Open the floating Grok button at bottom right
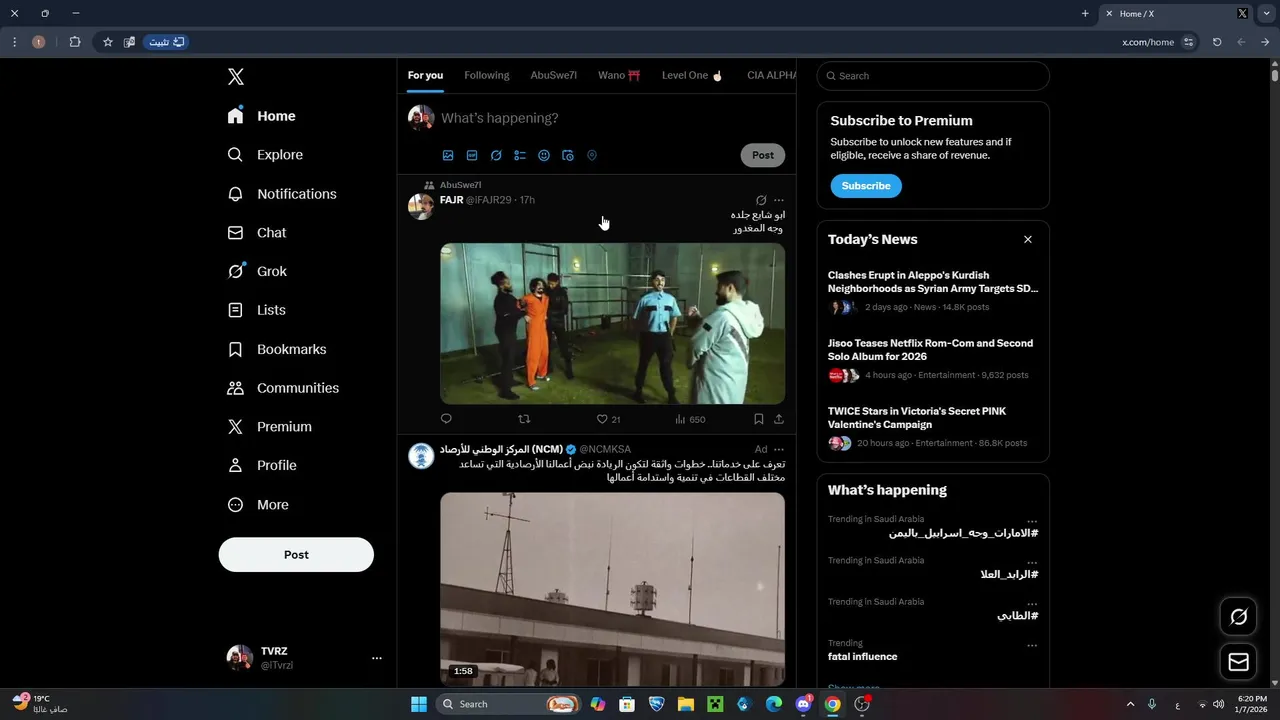The image size is (1280, 720). [x=1238, y=617]
